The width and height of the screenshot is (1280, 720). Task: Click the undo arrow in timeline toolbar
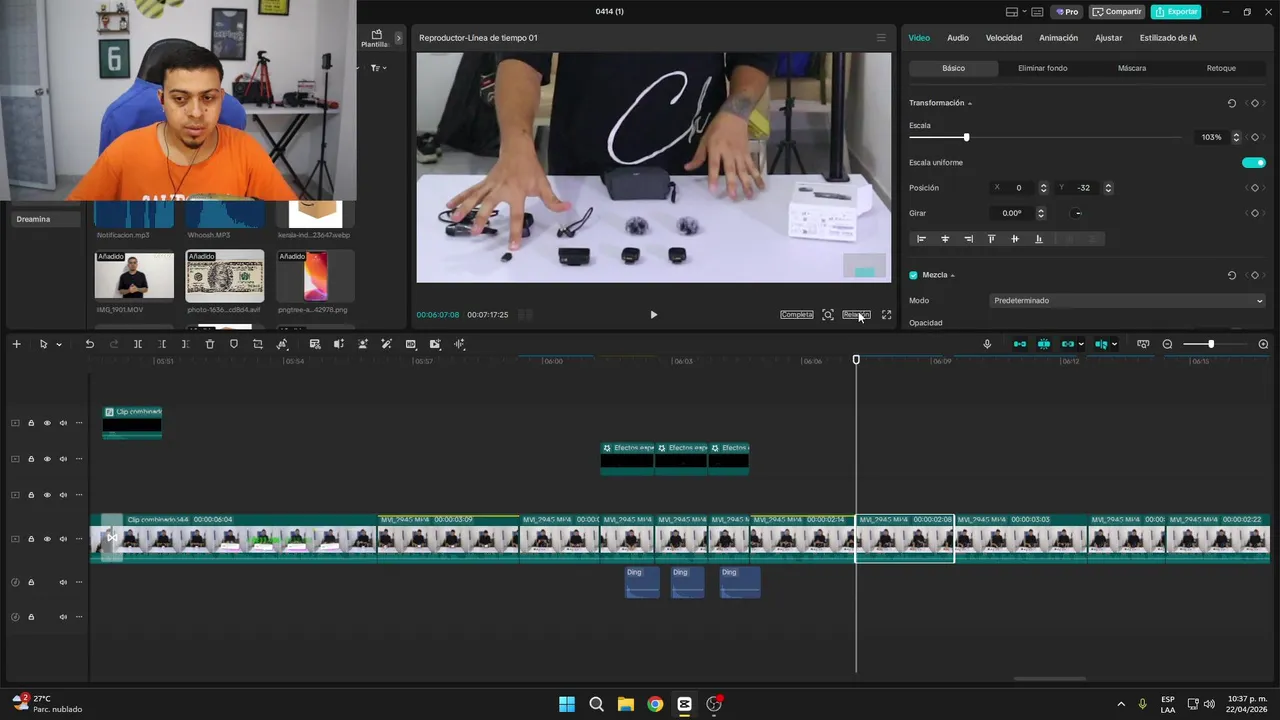[x=89, y=344]
